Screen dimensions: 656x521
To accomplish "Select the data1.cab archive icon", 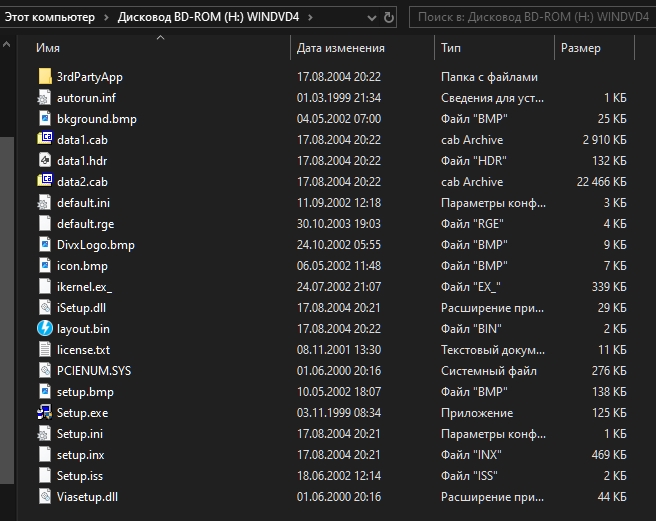I will click(45, 139).
